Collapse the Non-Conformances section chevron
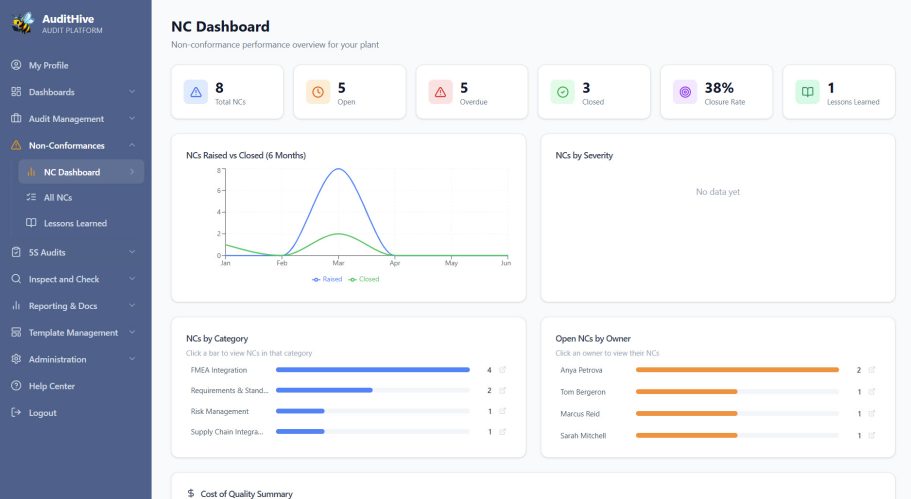The image size is (911, 499). coord(132,145)
